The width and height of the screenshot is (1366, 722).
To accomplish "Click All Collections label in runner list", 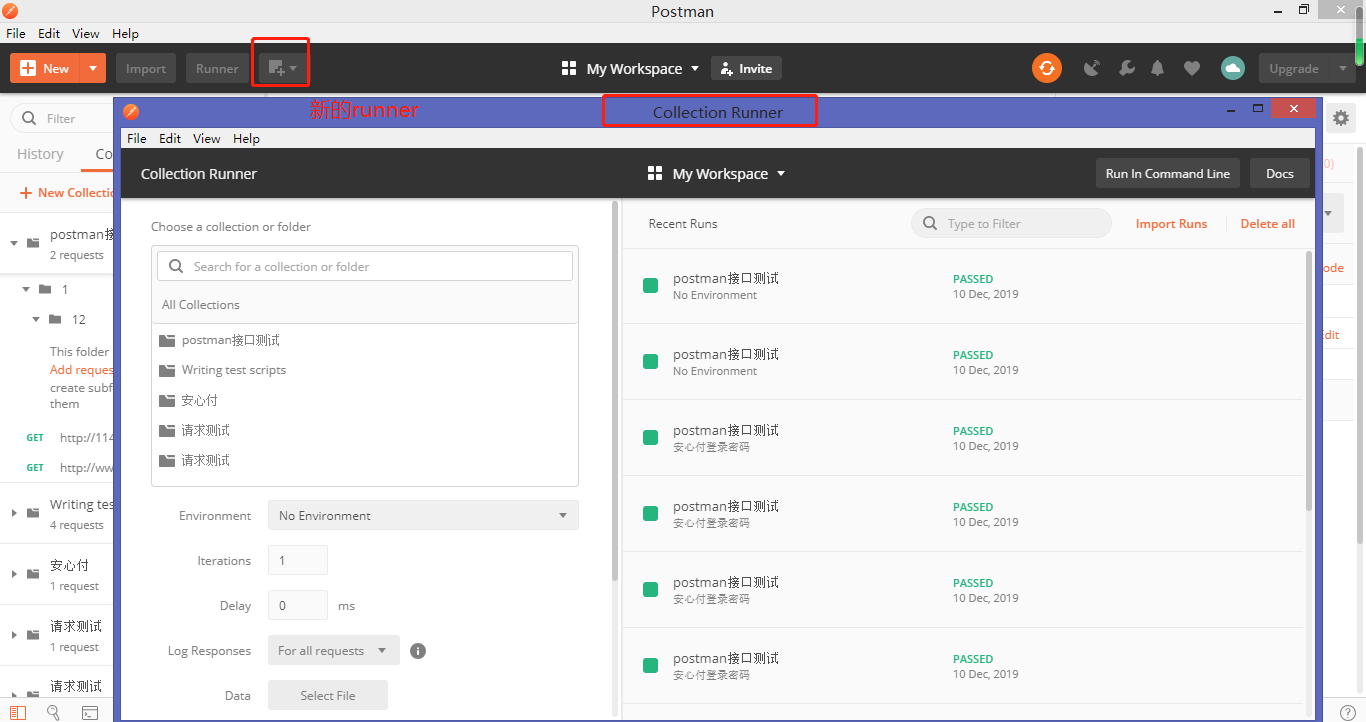I will click(x=201, y=305).
